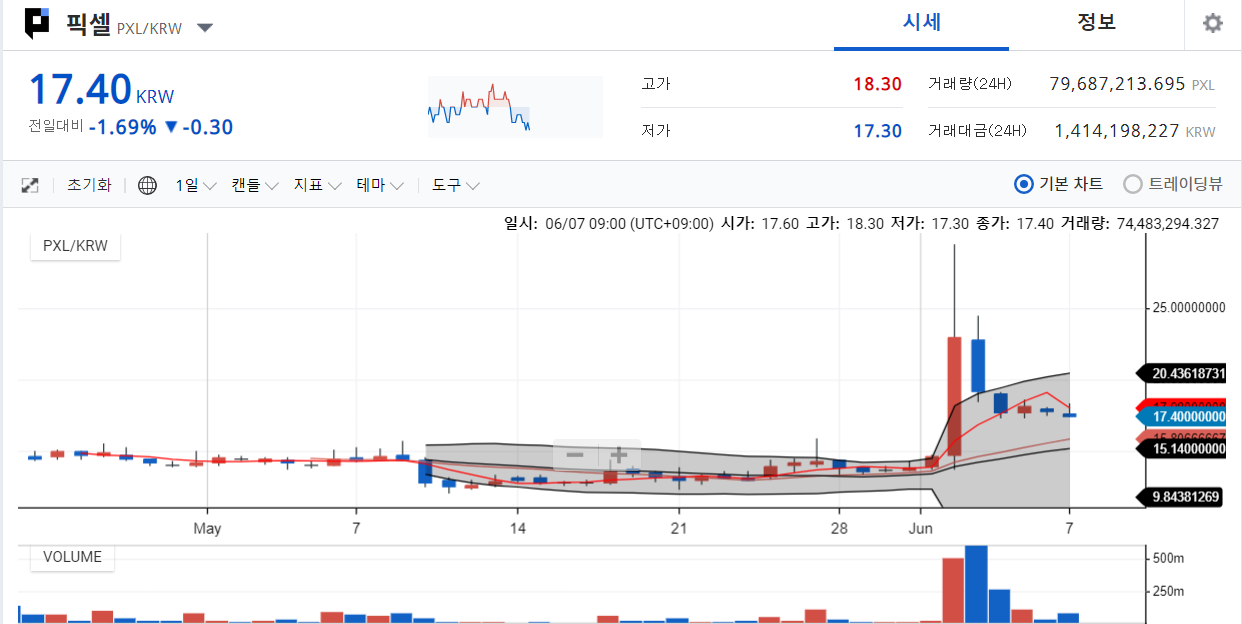This screenshot has height=624, width=1242.
Task: Click the 거래량(24H) value 79,687,213.695
Action: click(x=1117, y=84)
